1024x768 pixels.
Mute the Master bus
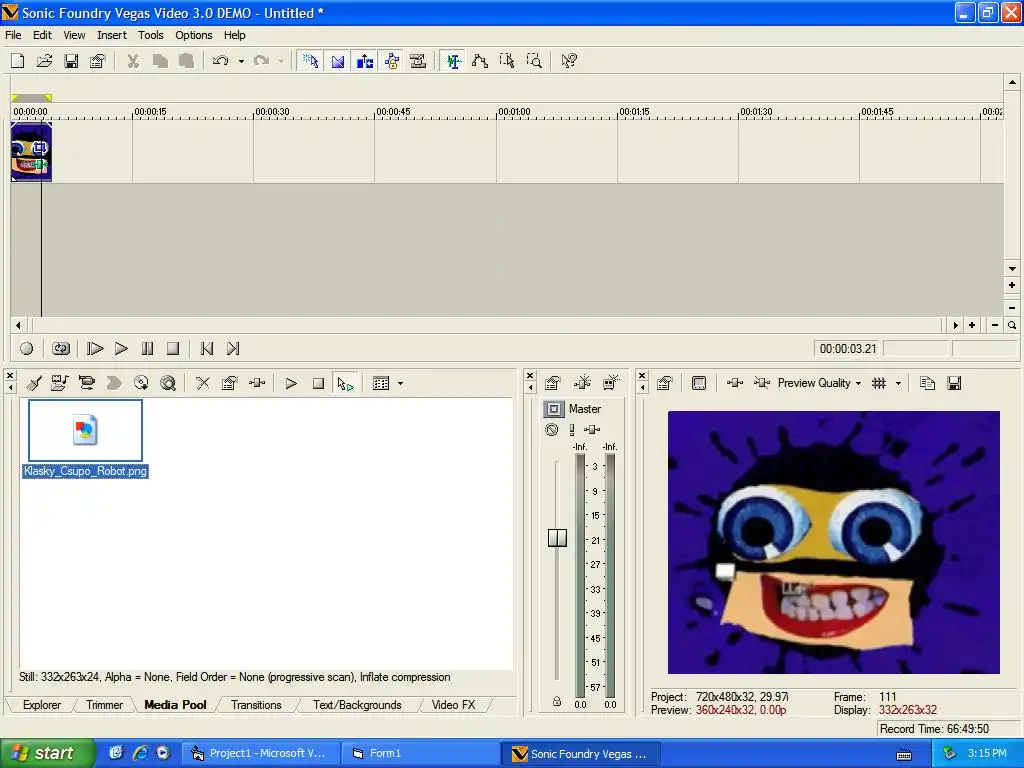pos(552,430)
